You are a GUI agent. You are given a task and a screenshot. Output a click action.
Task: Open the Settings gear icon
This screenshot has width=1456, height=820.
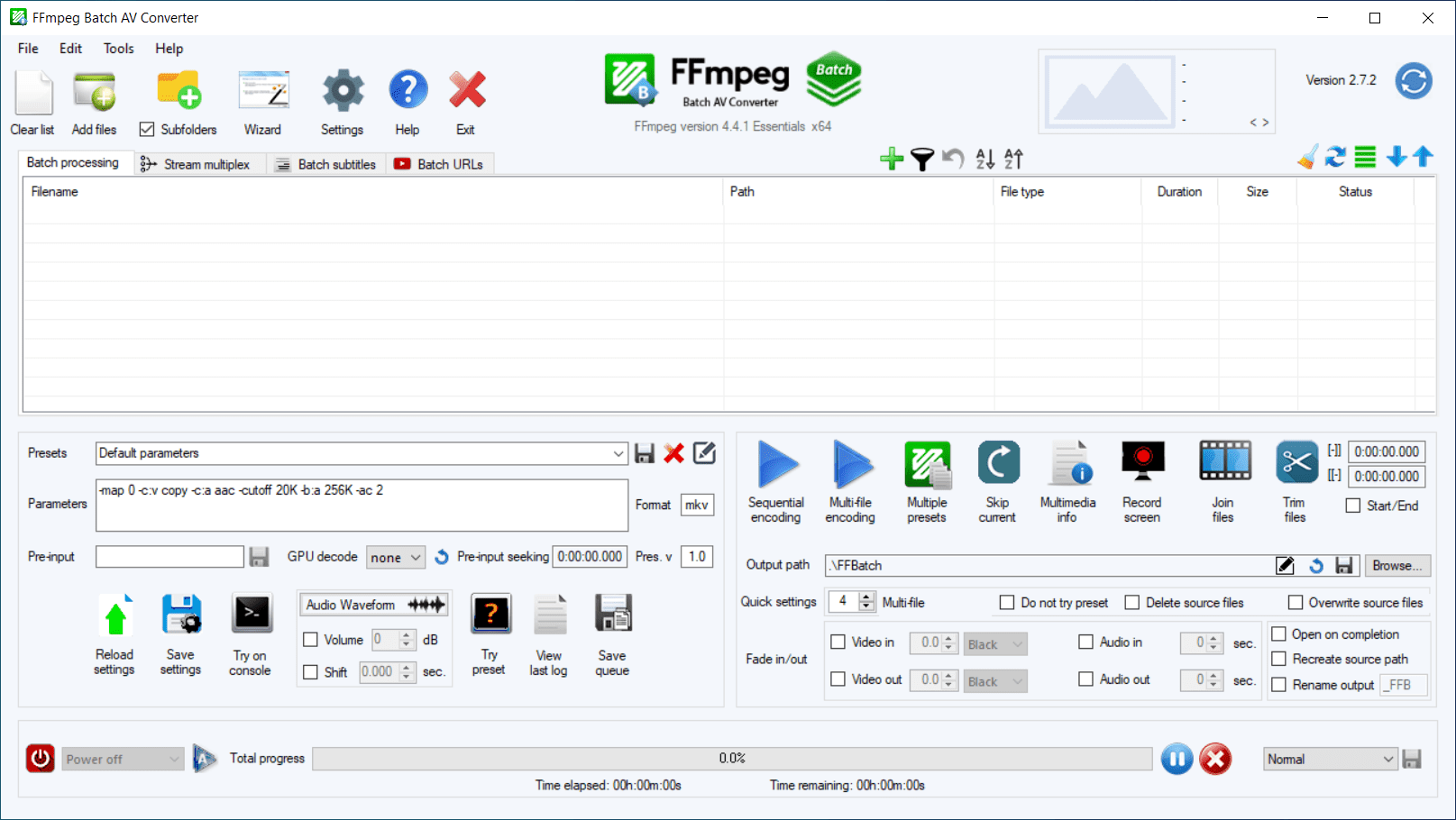pos(343,92)
